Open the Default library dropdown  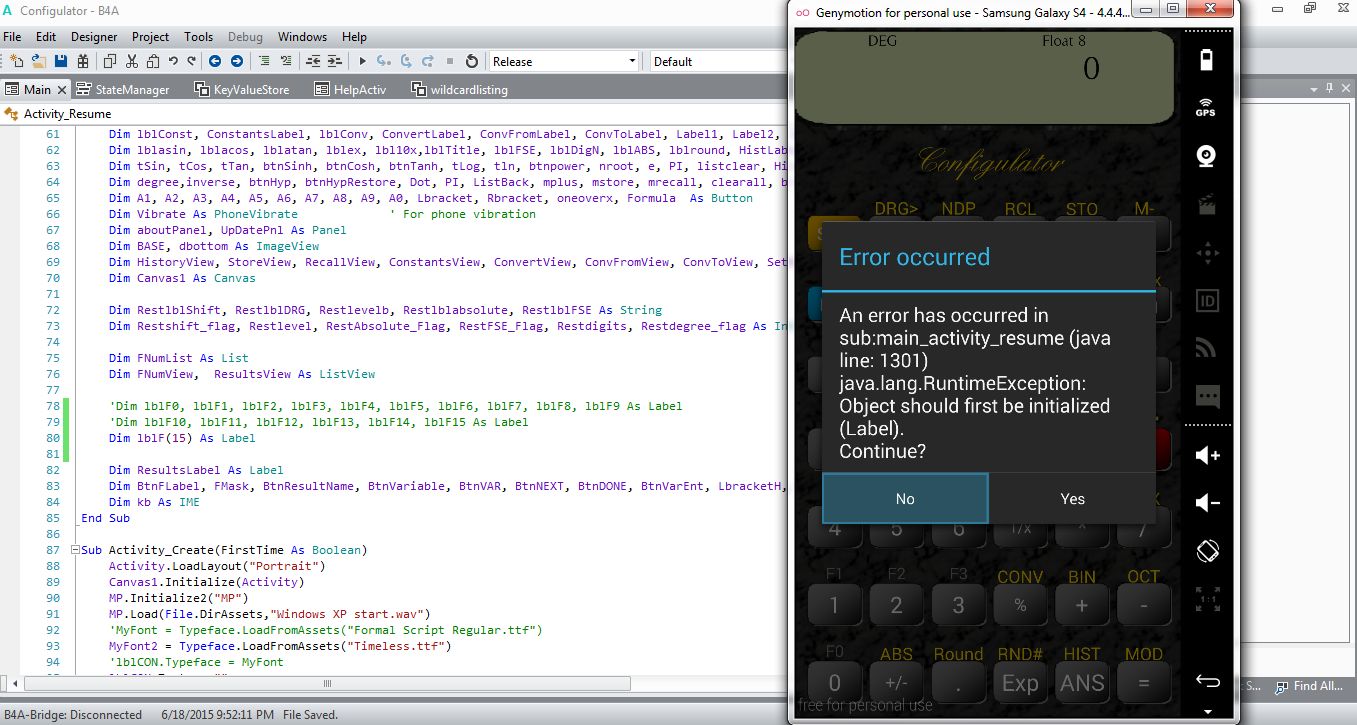click(x=718, y=61)
